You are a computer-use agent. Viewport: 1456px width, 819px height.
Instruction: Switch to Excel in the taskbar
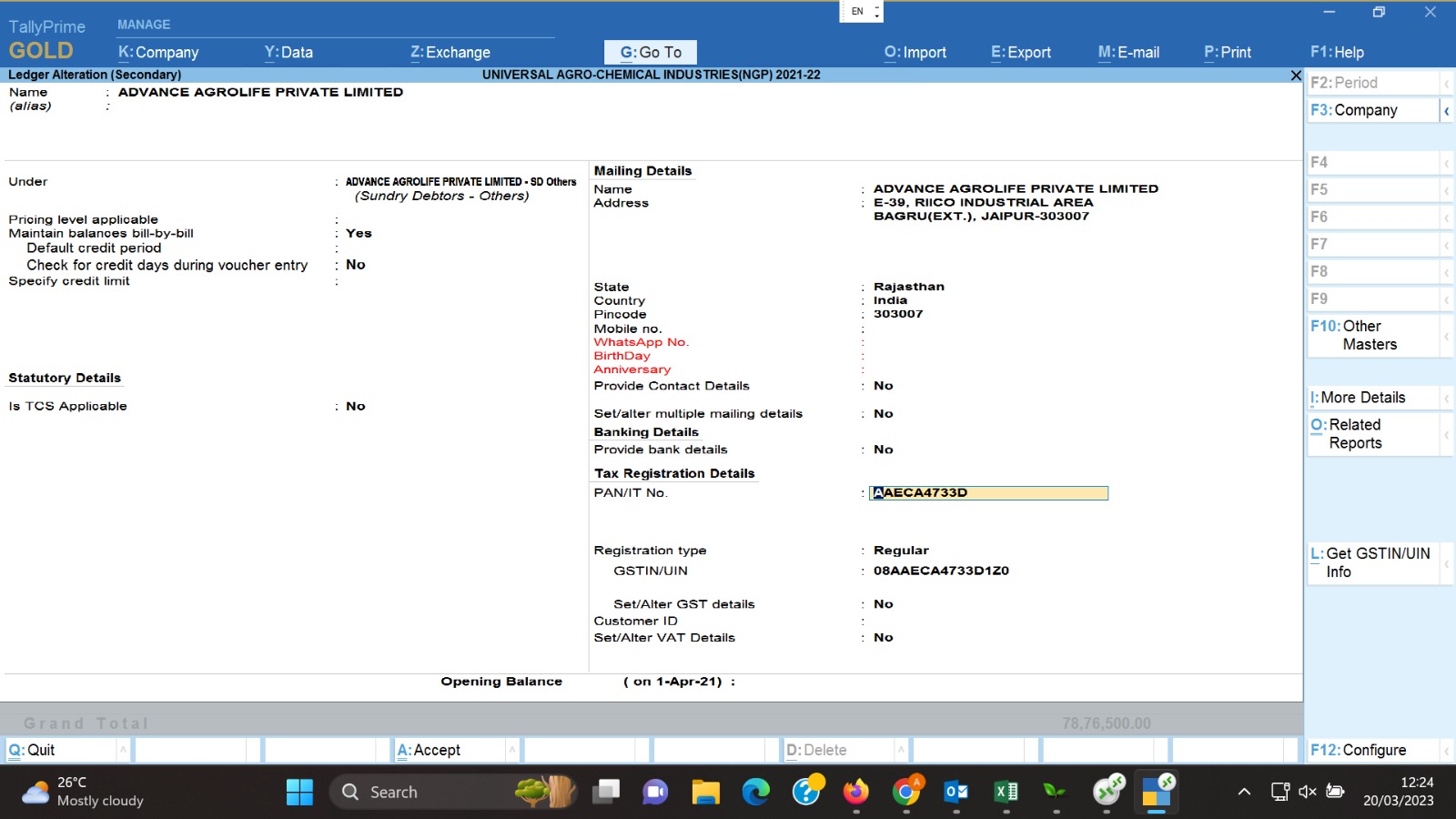(x=1006, y=792)
